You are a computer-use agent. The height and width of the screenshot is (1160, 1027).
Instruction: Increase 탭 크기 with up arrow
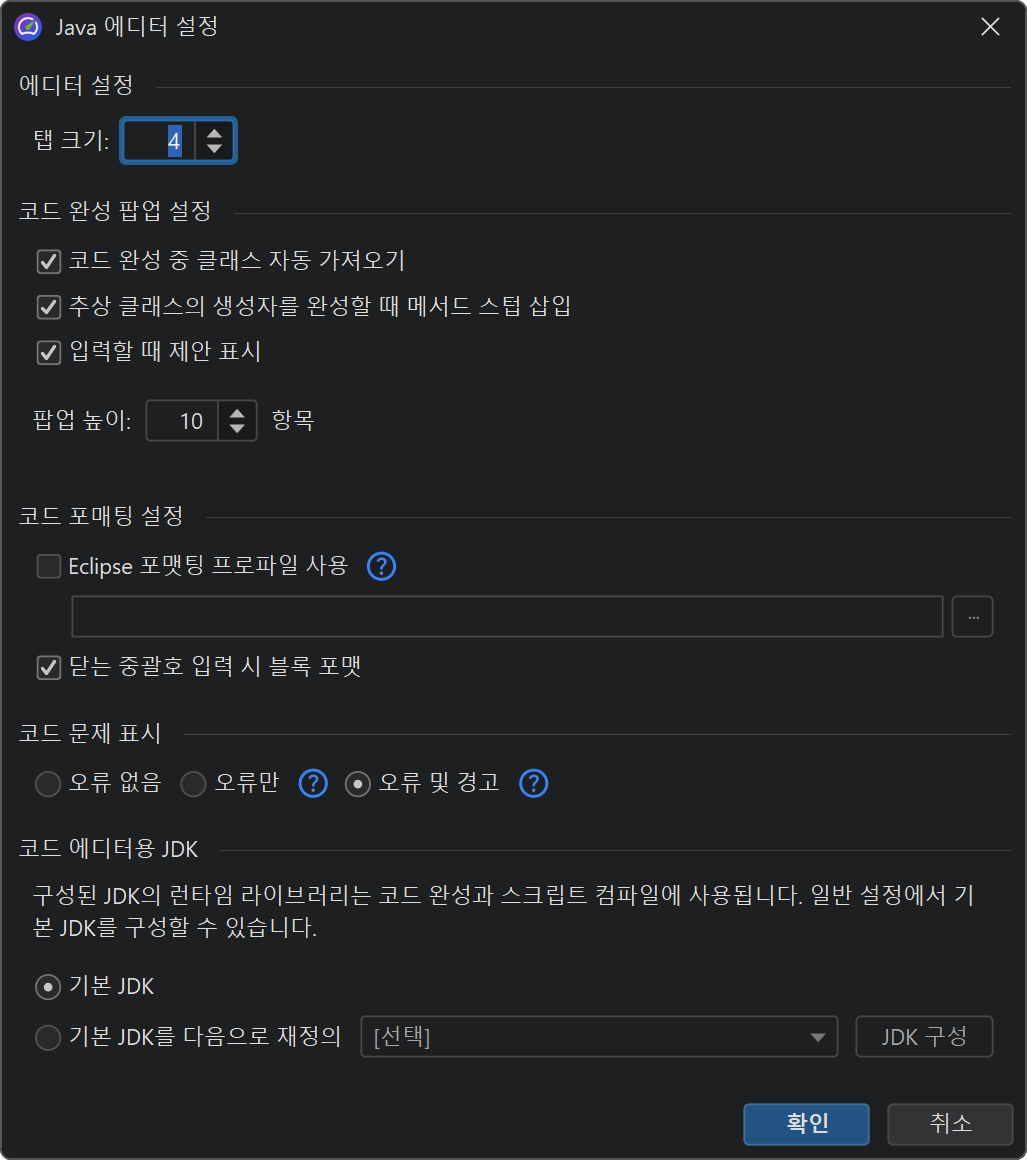pyautogui.click(x=214, y=133)
